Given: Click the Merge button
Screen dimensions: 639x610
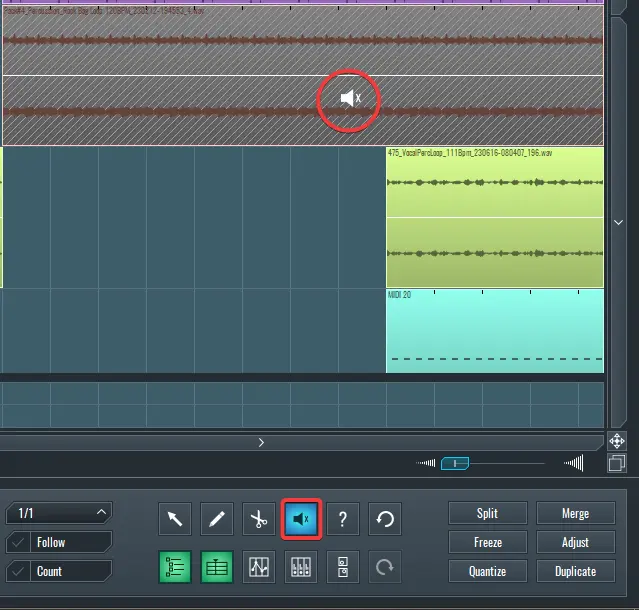Looking at the screenshot, I should [575, 513].
